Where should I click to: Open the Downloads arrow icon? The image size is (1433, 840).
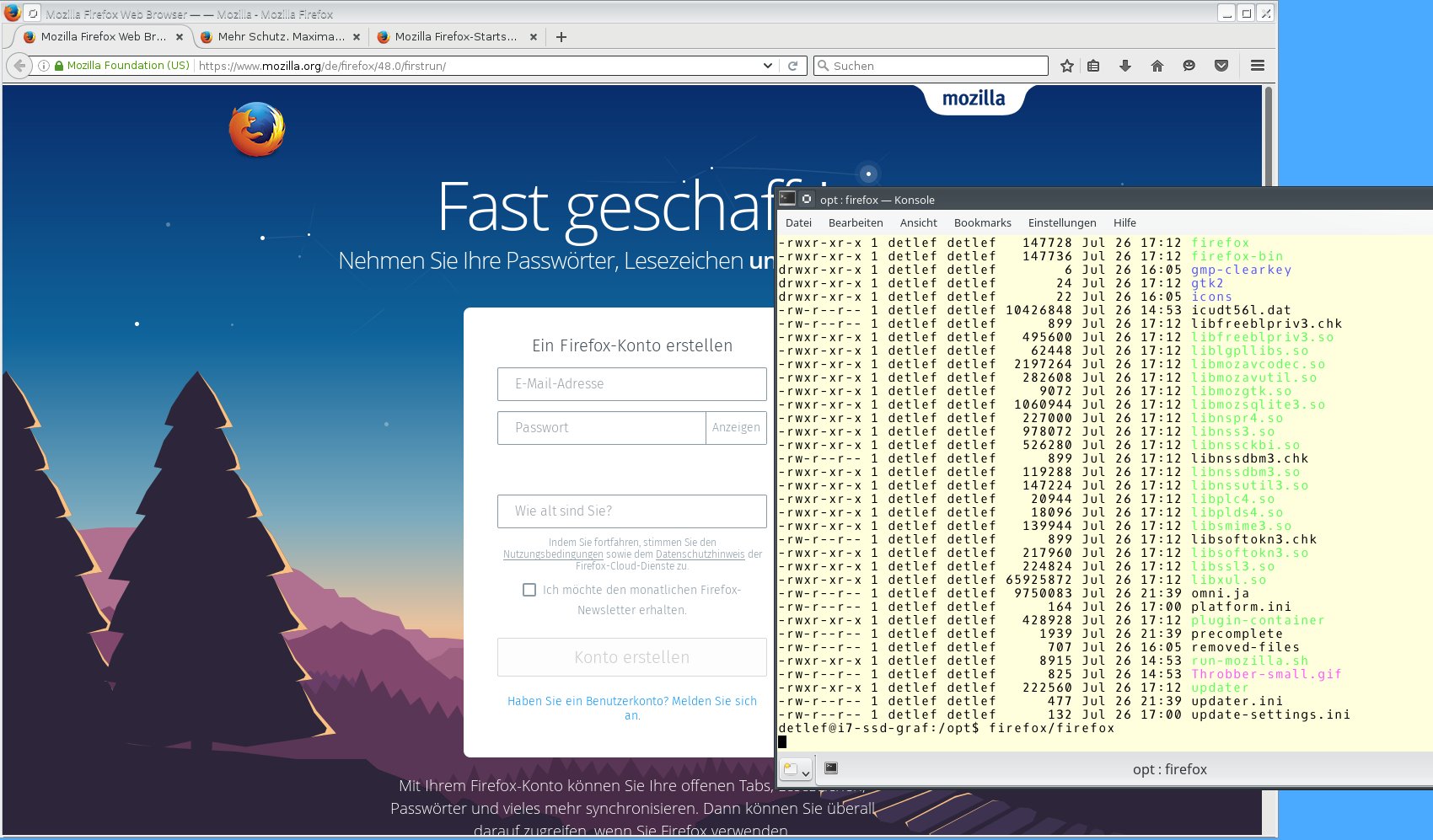[x=1124, y=66]
